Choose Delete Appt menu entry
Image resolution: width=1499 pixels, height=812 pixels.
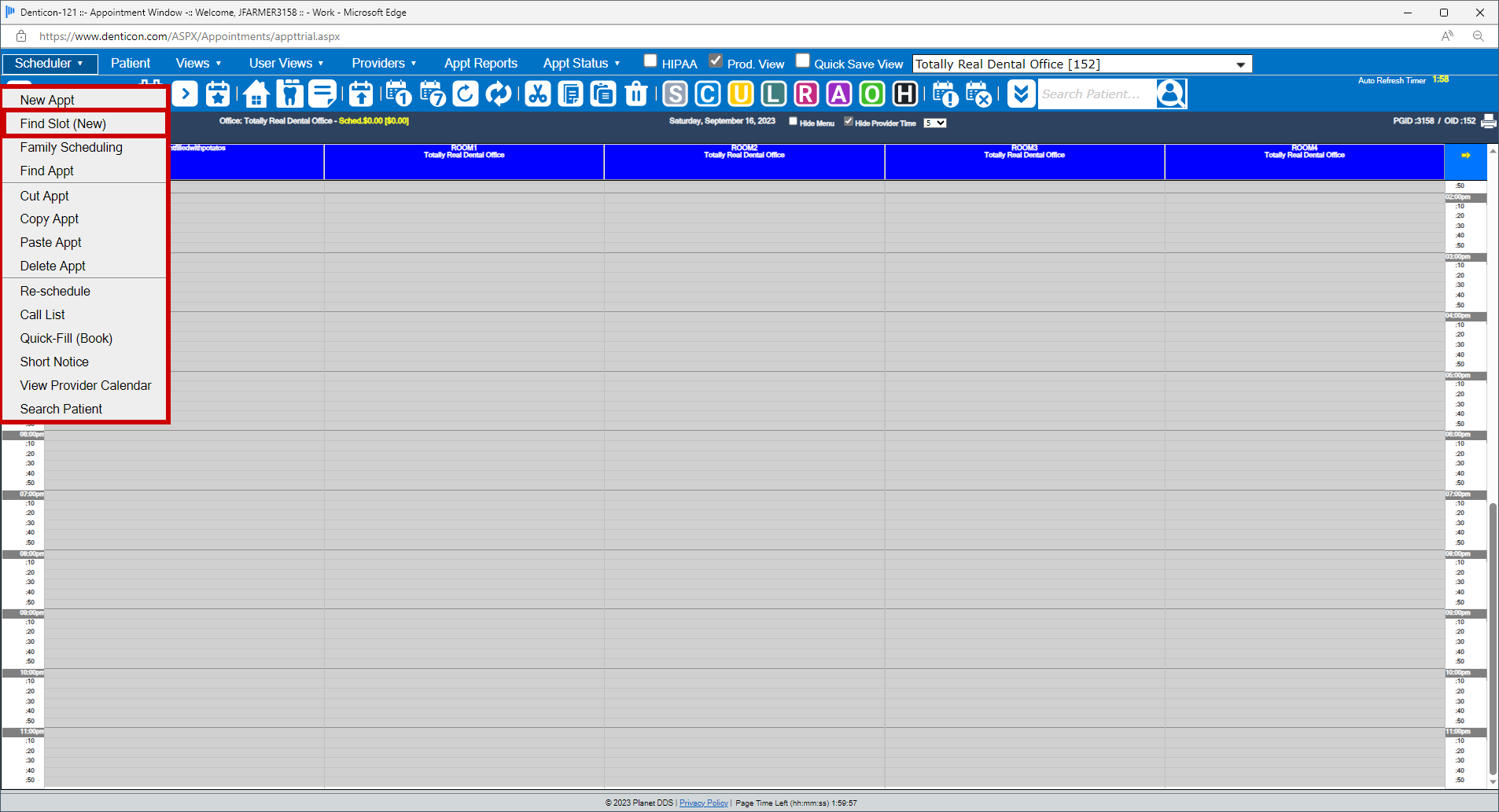click(x=84, y=266)
